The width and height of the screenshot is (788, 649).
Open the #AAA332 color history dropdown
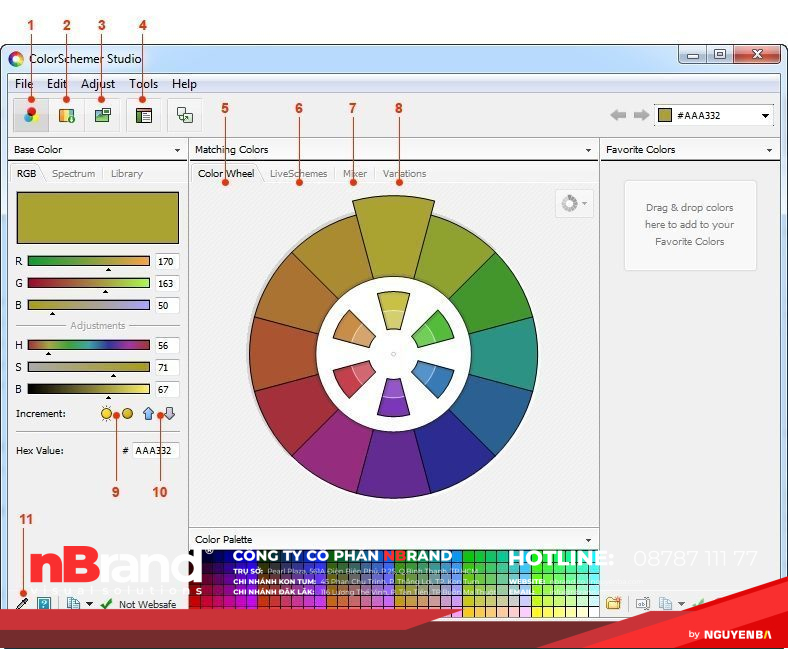tap(766, 116)
